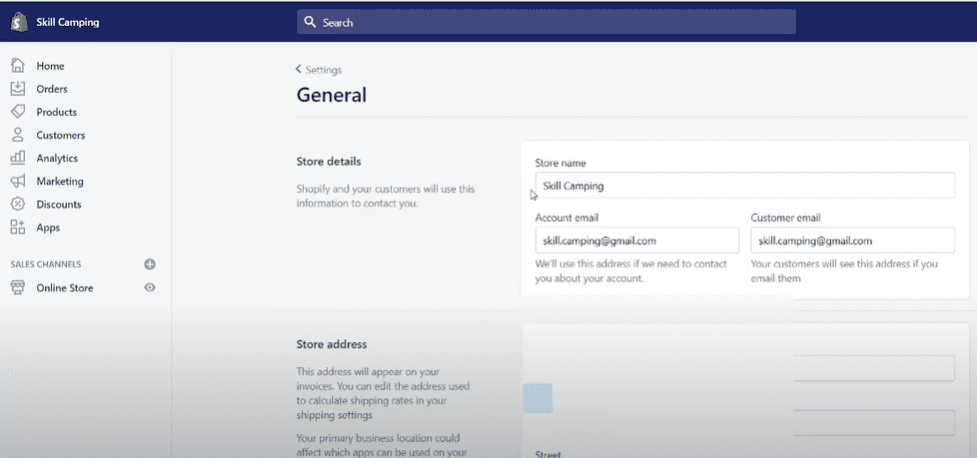Follow the shipping settings link
This screenshot has height=458, width=977.
tap(334, 415)
